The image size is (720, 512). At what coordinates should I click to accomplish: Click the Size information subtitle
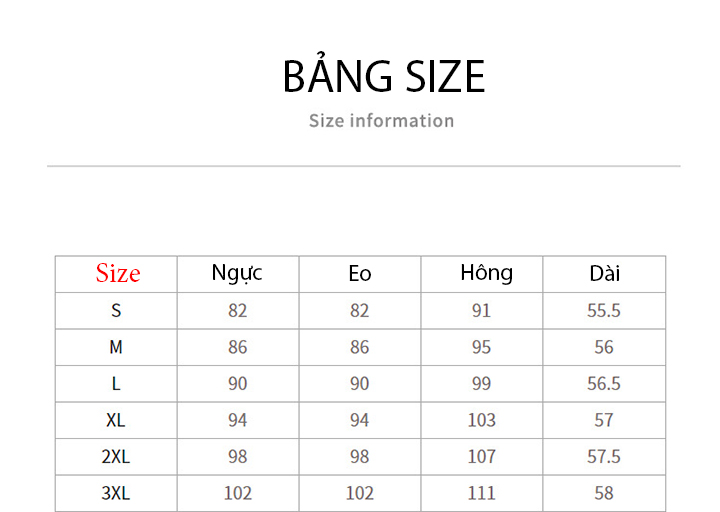382,121
